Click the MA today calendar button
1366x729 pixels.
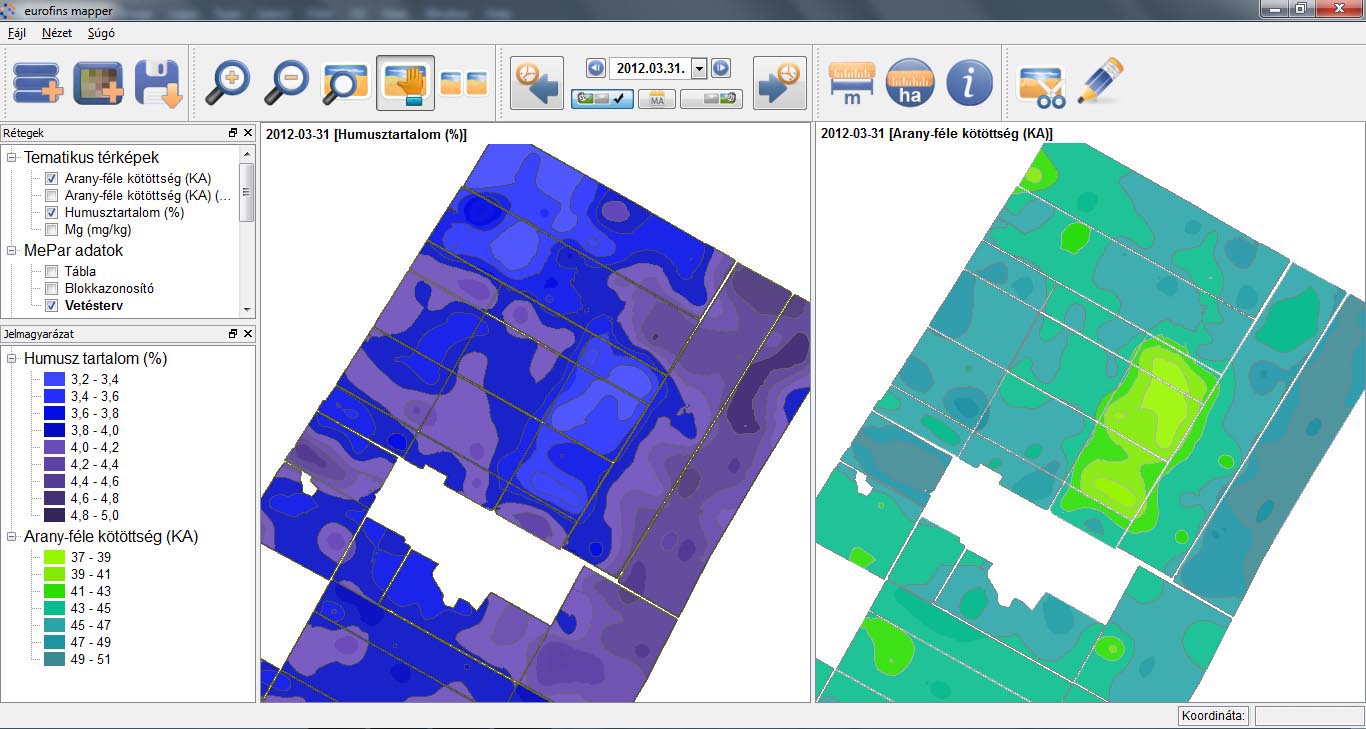(x=657, y=98)
